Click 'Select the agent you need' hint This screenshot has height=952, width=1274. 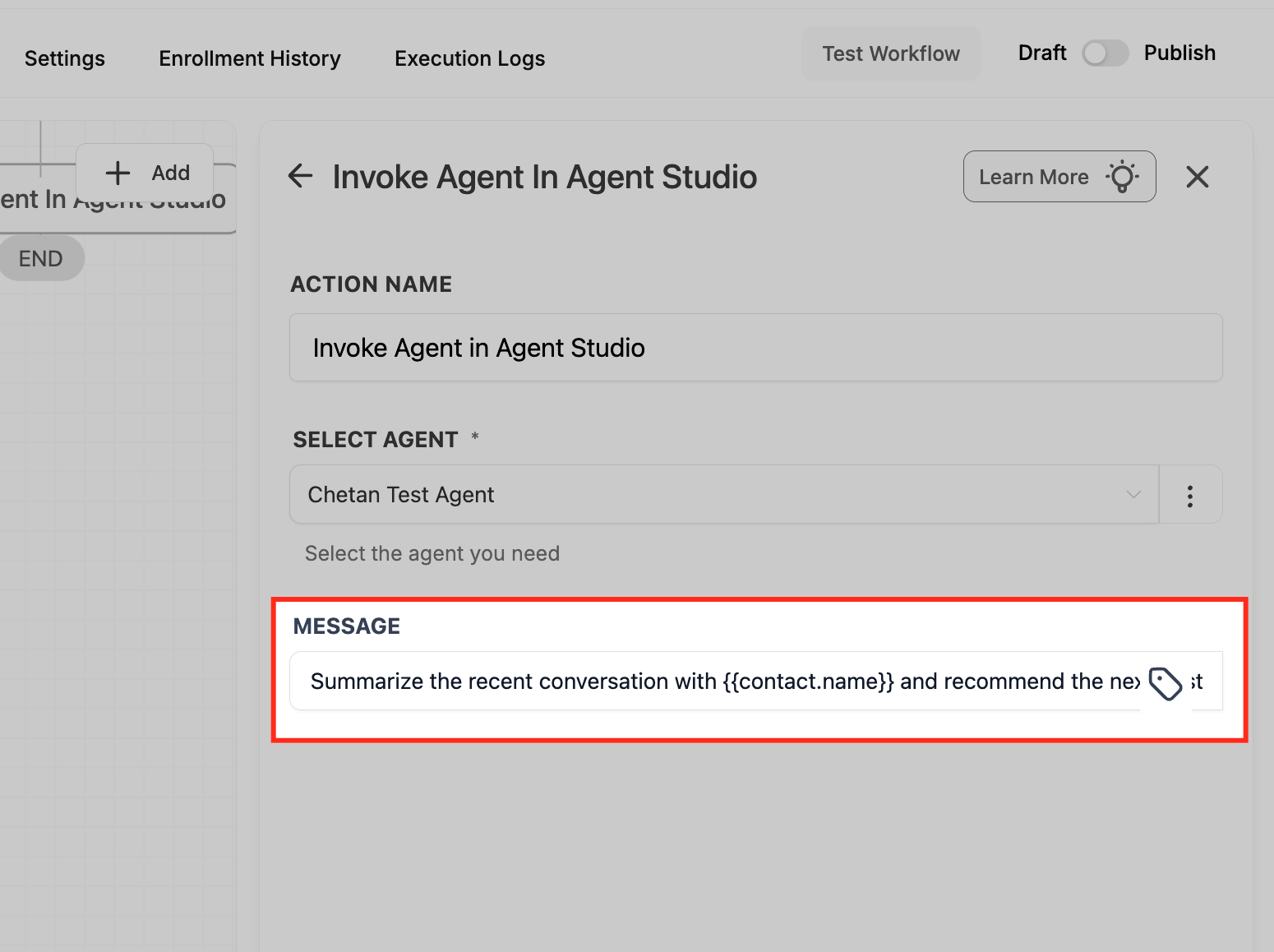[x=432, y=553]
